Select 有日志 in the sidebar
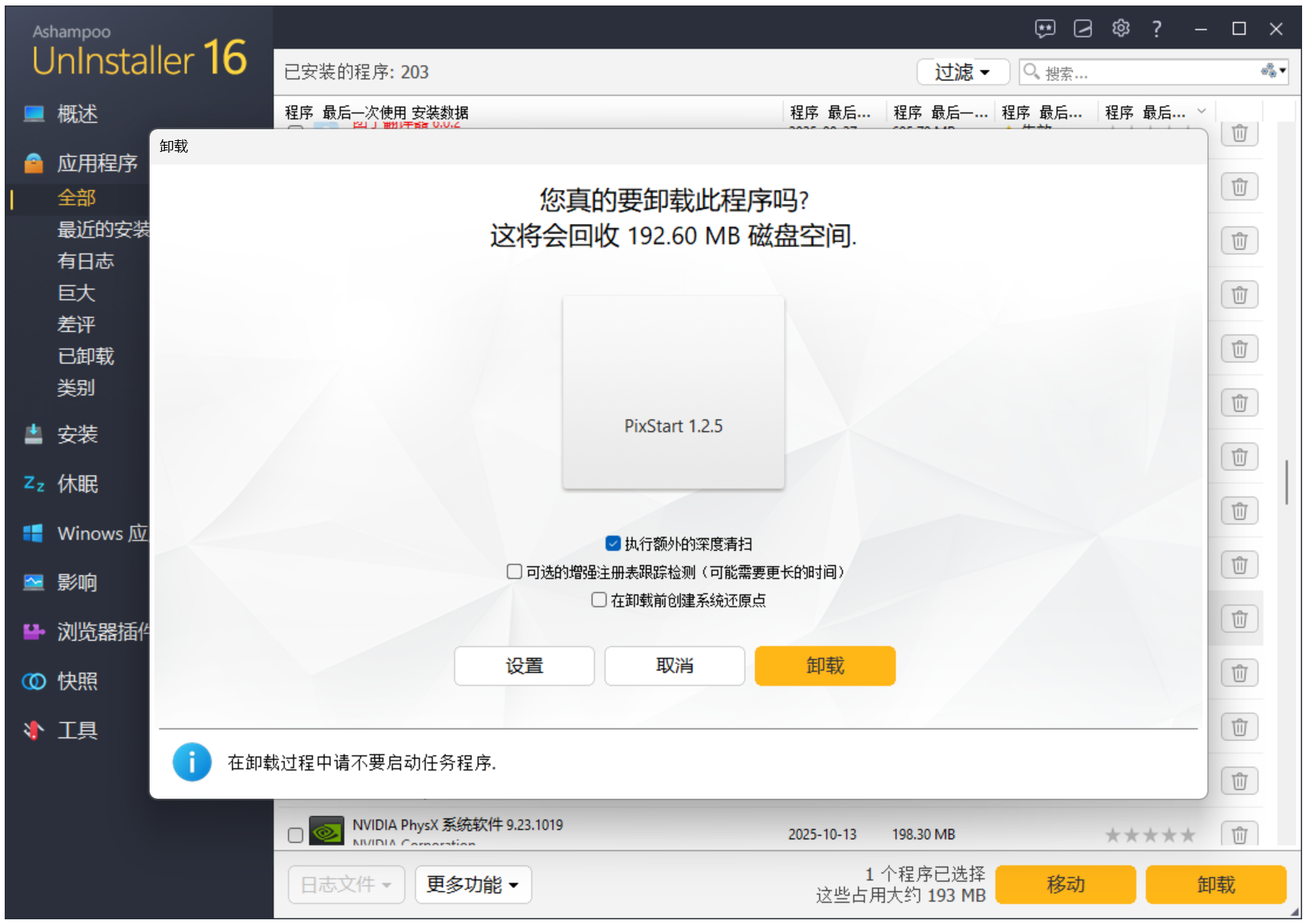The width and height of the screenshot is (1306, 924). 86,261
